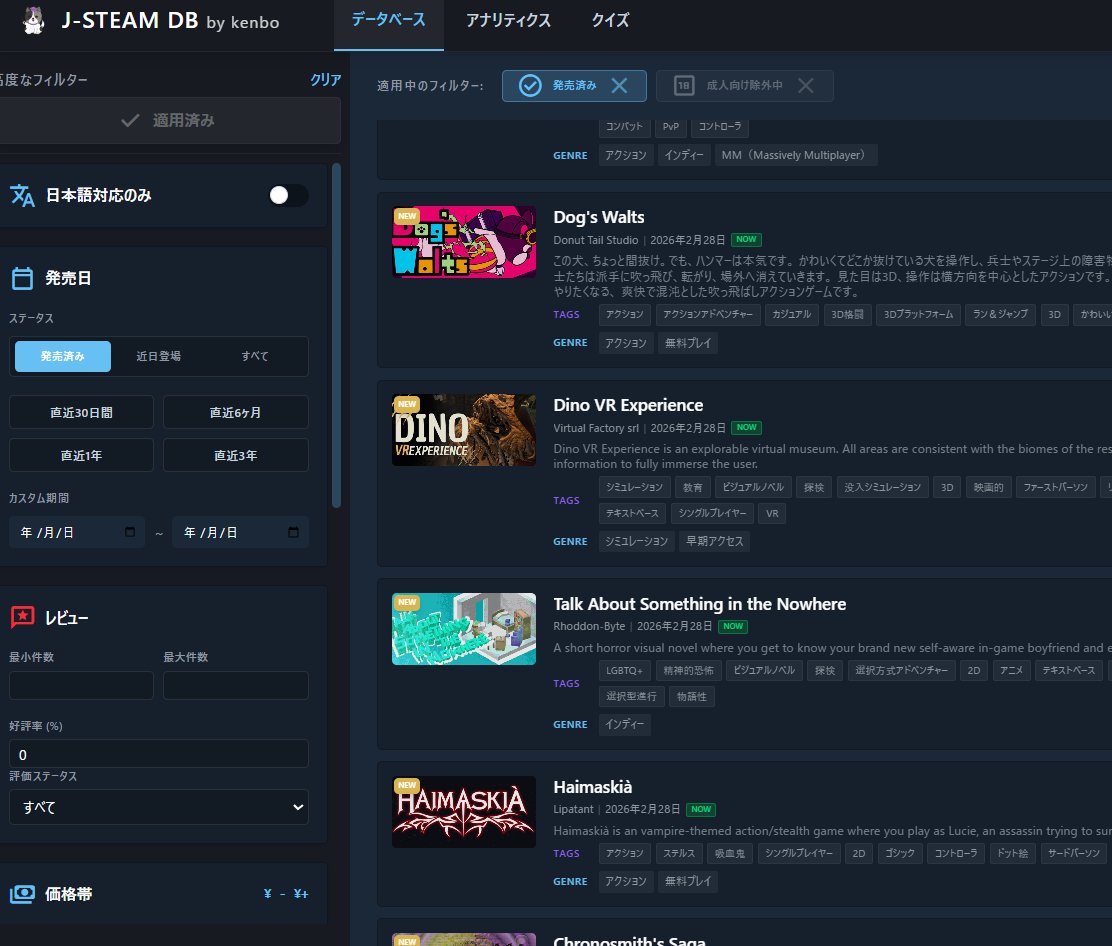
Task: Click the checkmark icon in 発売済み chip
Action: (530, 86)
